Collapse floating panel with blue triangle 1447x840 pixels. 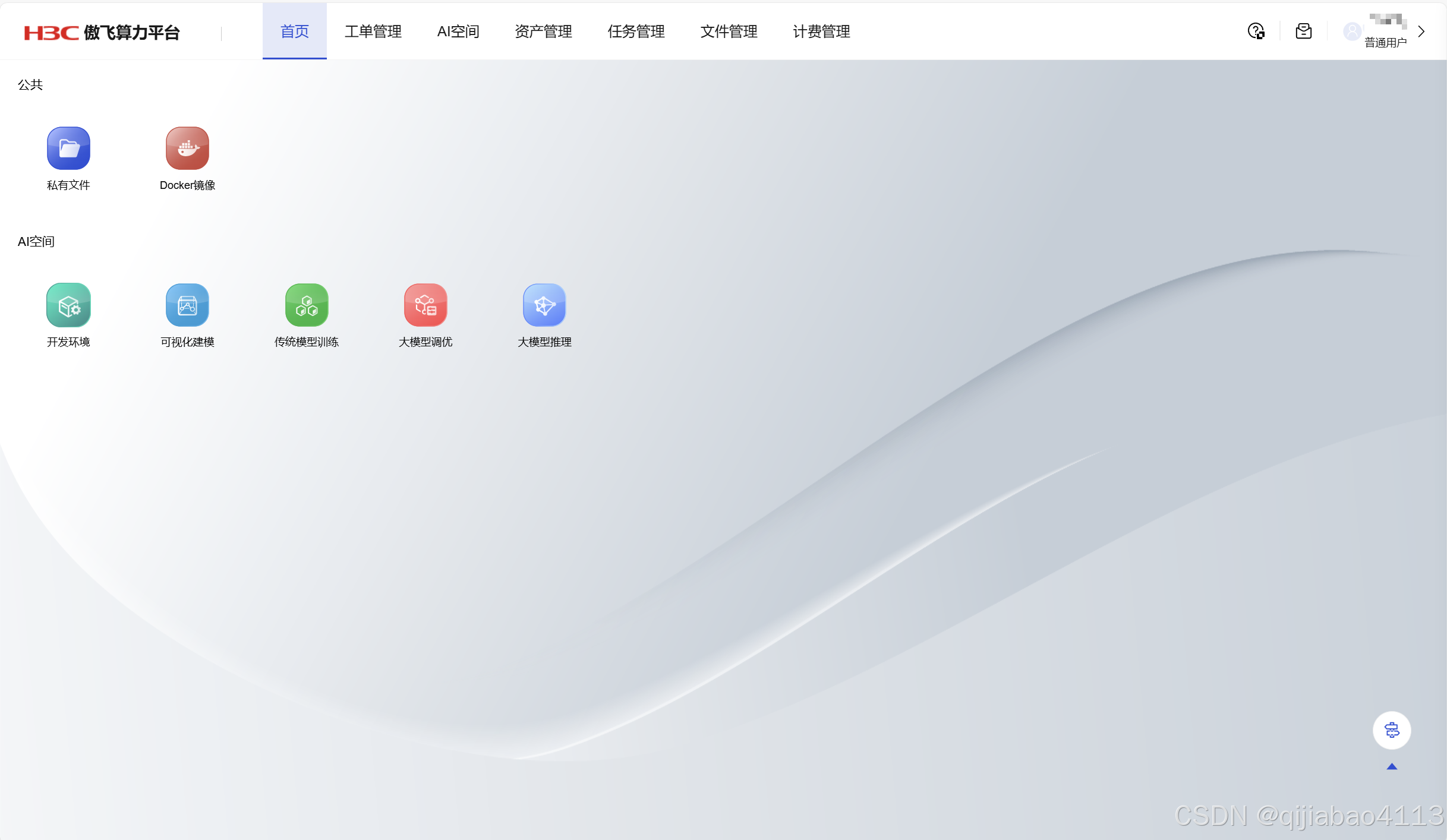[1392, 767]
